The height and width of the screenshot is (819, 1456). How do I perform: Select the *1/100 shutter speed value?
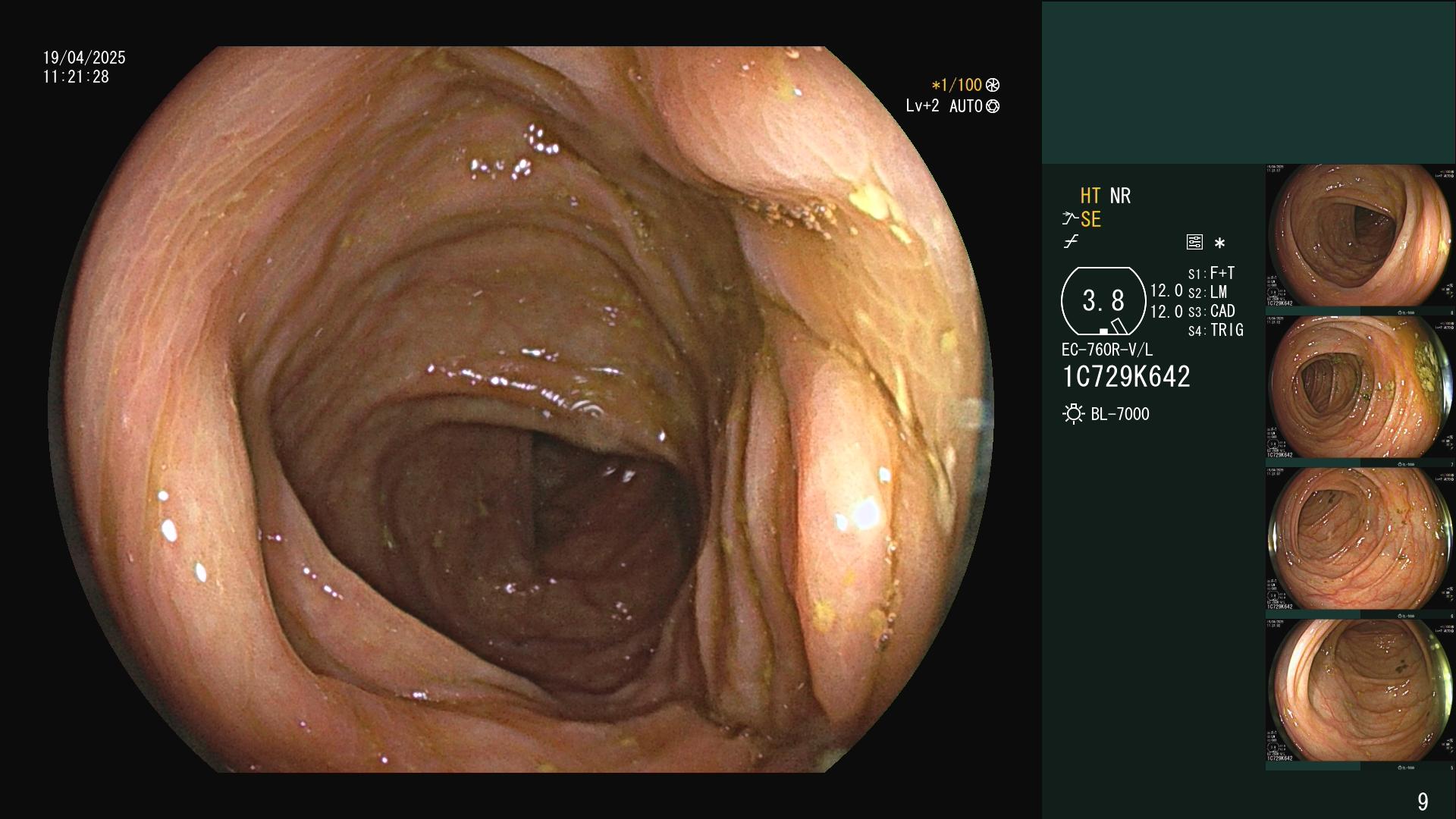(x=956, y=86)
